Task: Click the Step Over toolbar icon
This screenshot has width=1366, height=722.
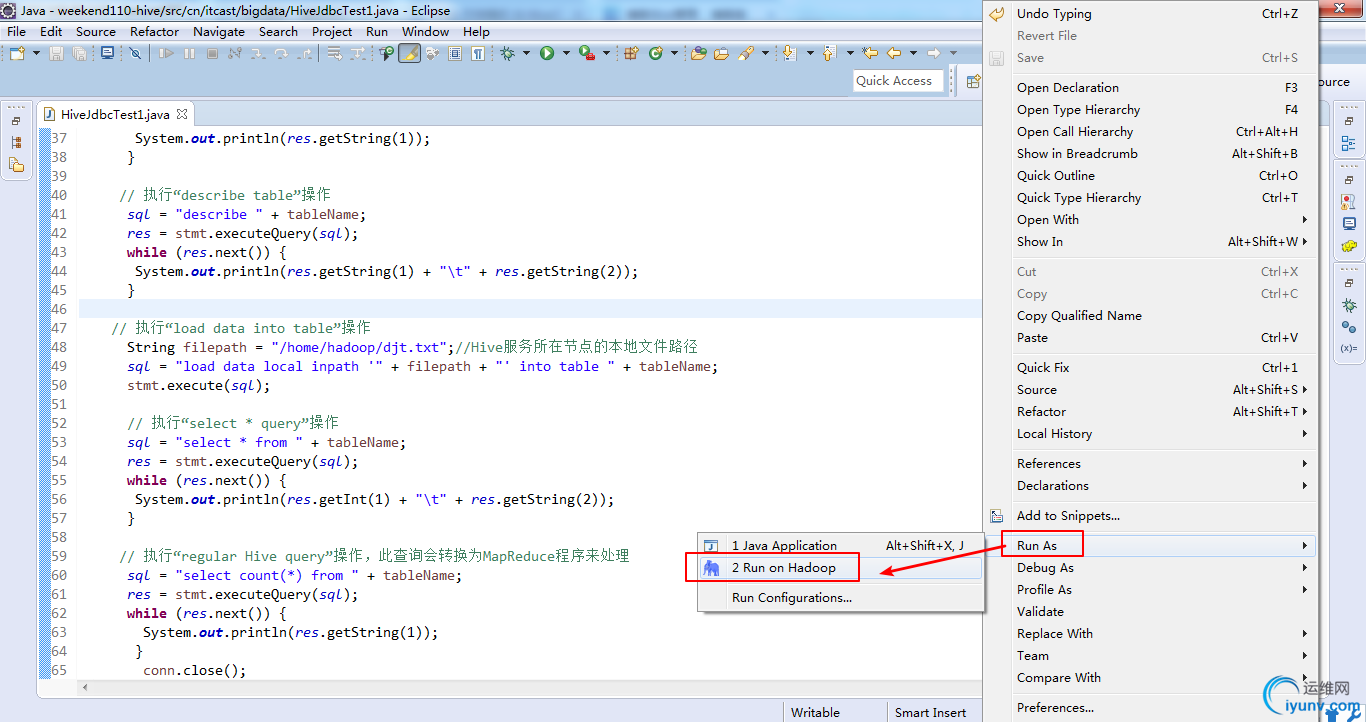Action: 281,53
